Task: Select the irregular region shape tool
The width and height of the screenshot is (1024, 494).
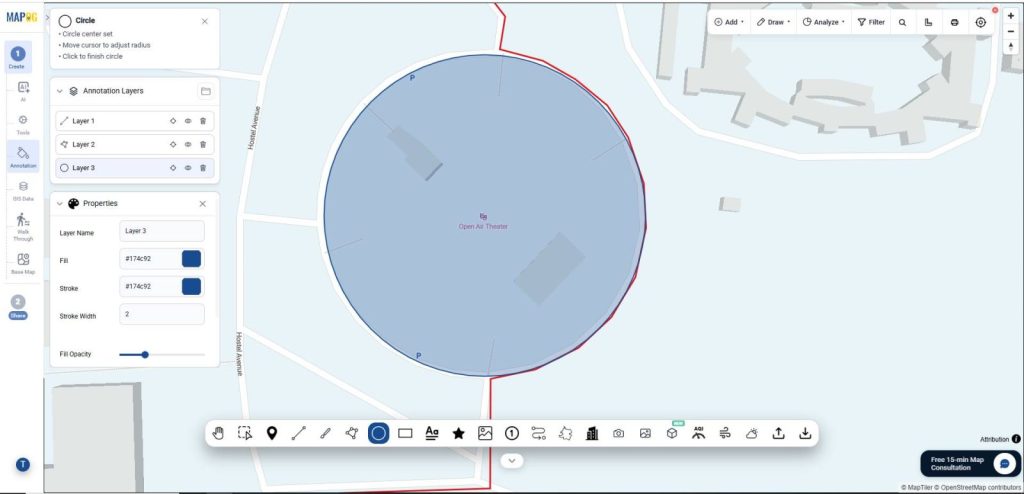Action: [x=566, y=433]
